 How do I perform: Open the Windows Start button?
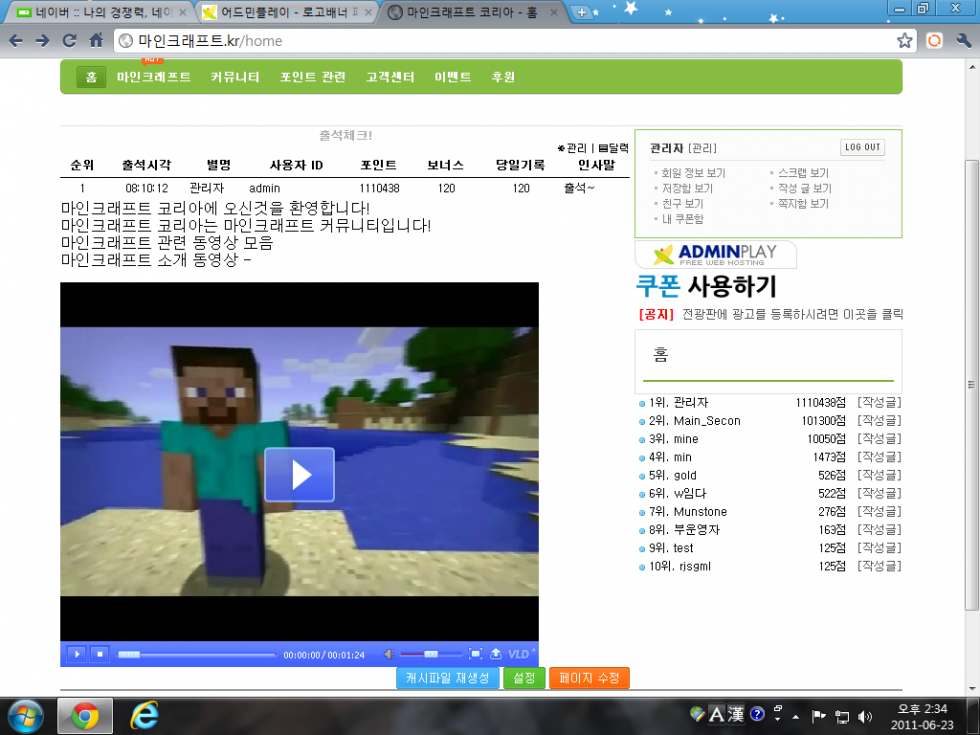point(25,716)
